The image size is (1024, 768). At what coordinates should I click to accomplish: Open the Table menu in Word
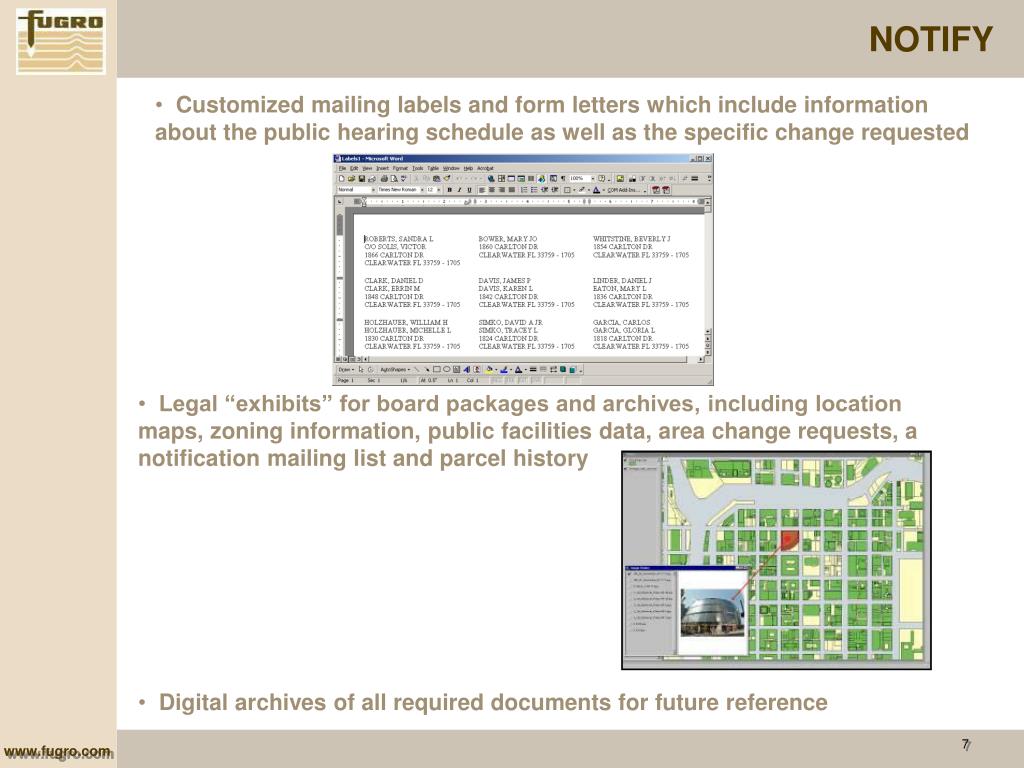click(433, 168)
